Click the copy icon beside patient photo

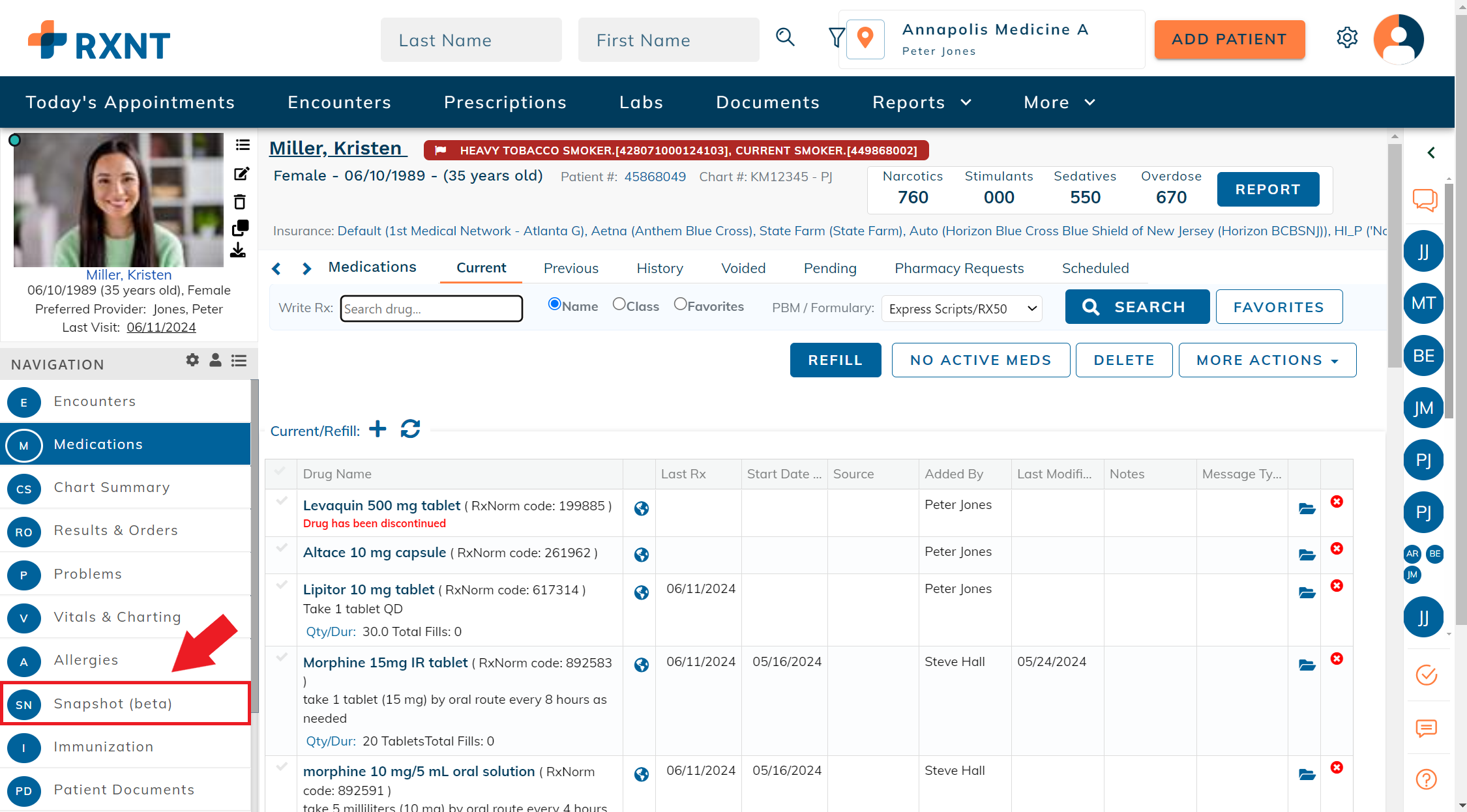tap(240, 228)
